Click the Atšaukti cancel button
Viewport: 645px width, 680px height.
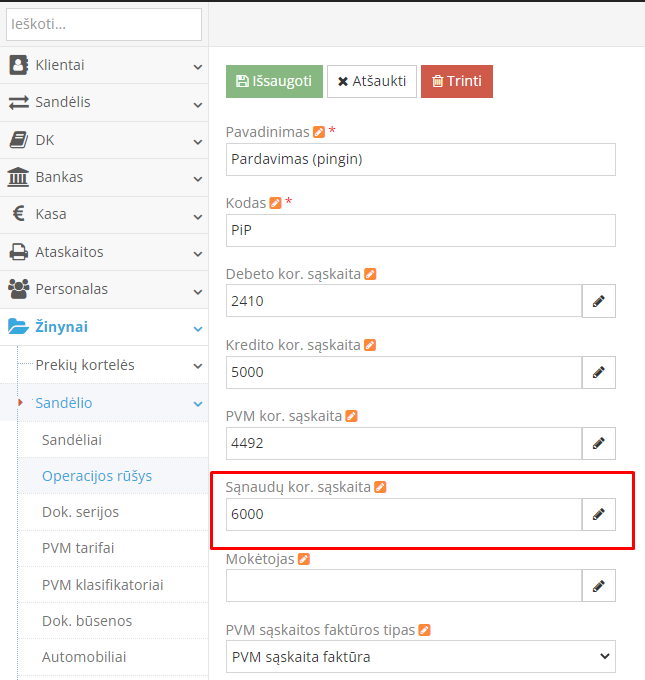point(372,81)
